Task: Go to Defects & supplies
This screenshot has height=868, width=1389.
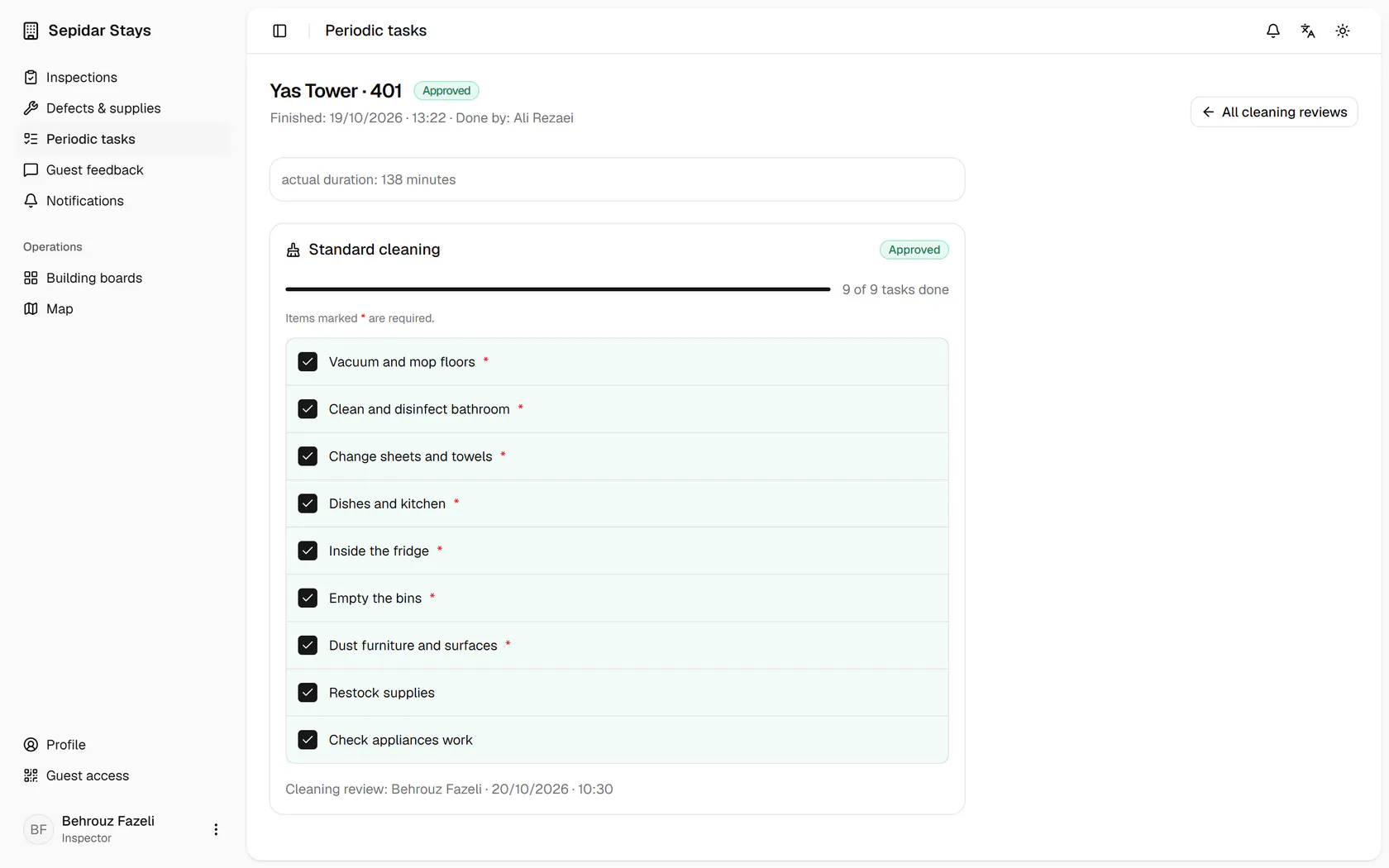Action: coord(122,108)
